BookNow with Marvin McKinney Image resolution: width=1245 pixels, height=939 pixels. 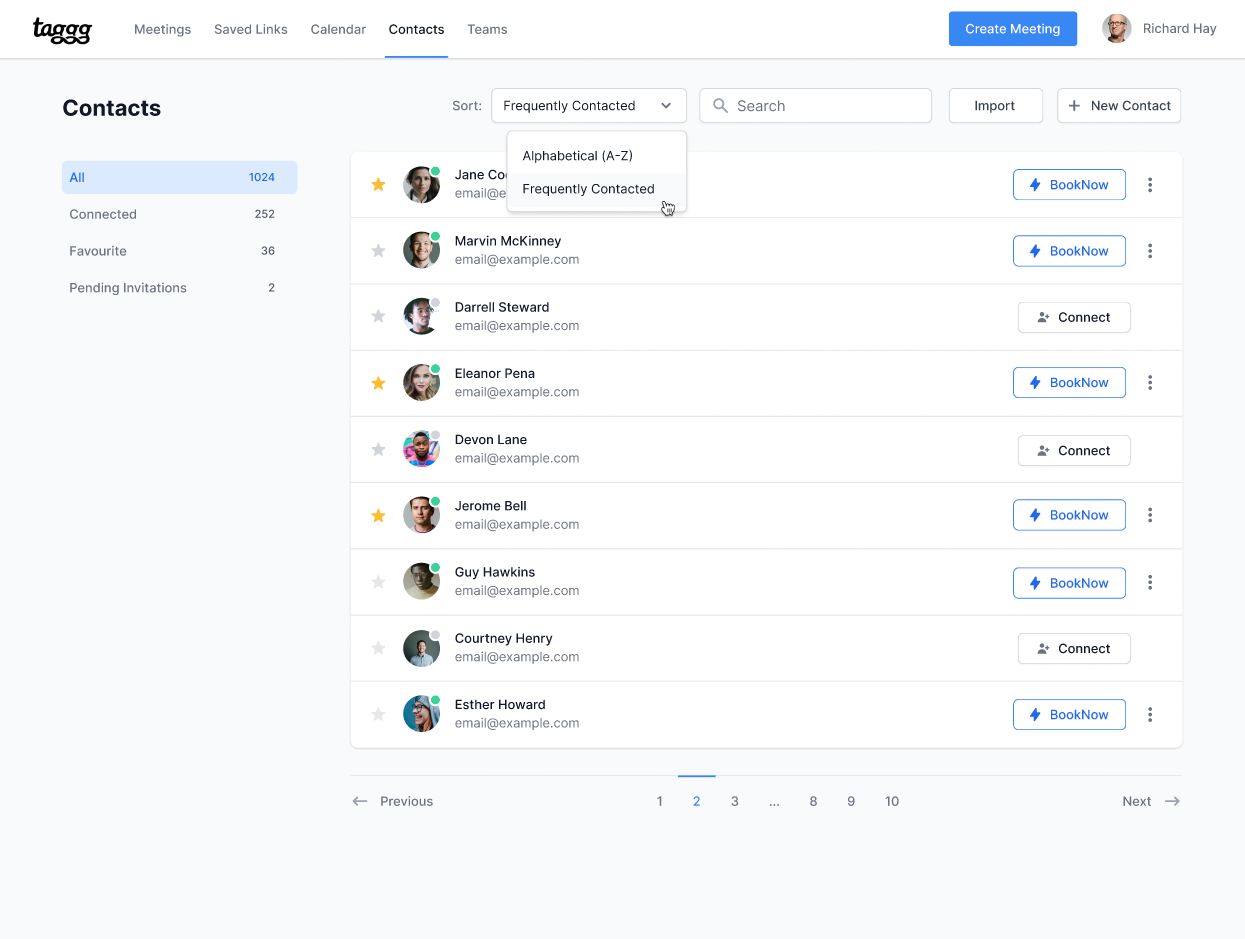tap(1069, 251)
